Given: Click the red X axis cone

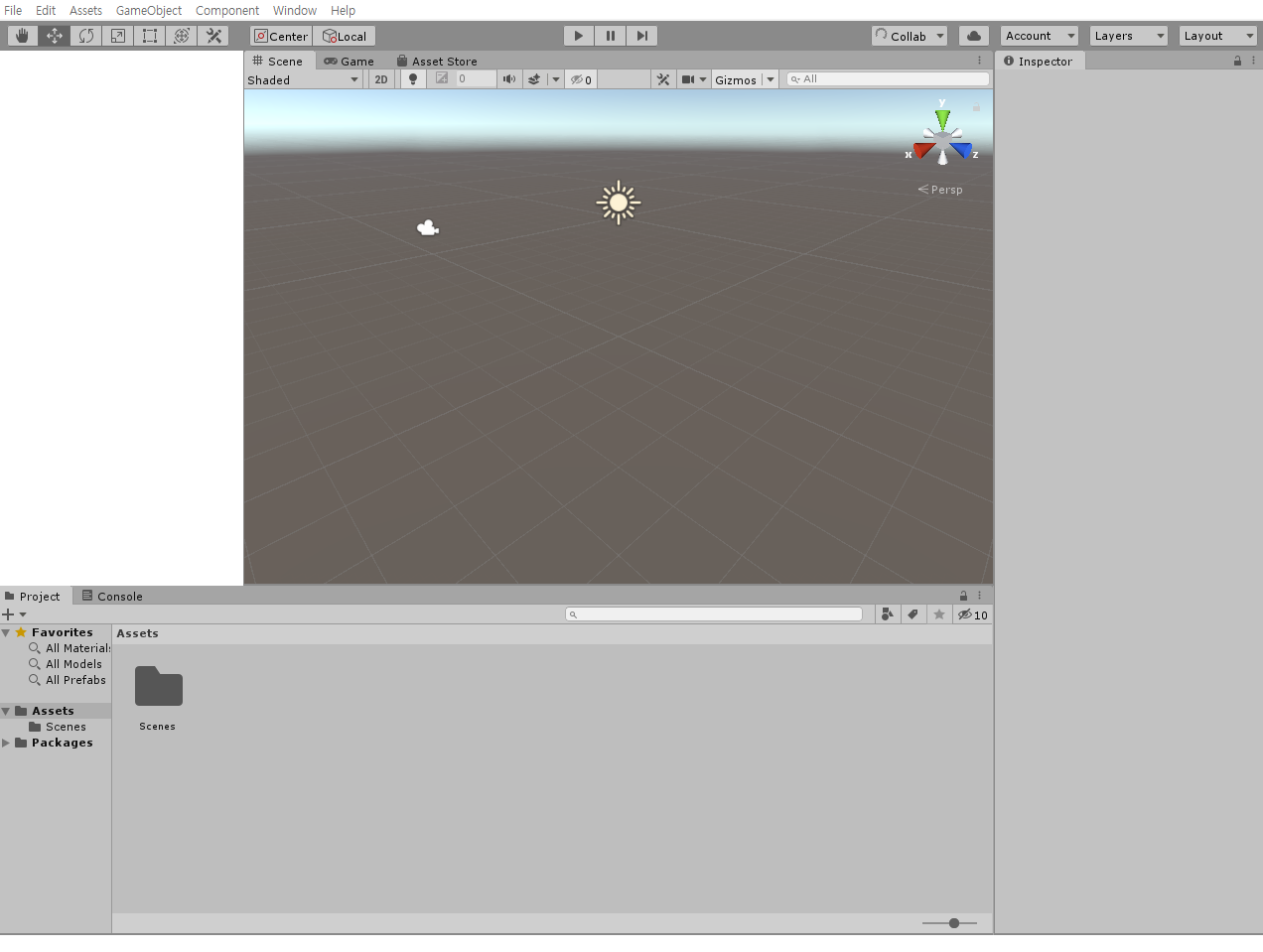Looking at the screenshot, I should click(924, 150).
